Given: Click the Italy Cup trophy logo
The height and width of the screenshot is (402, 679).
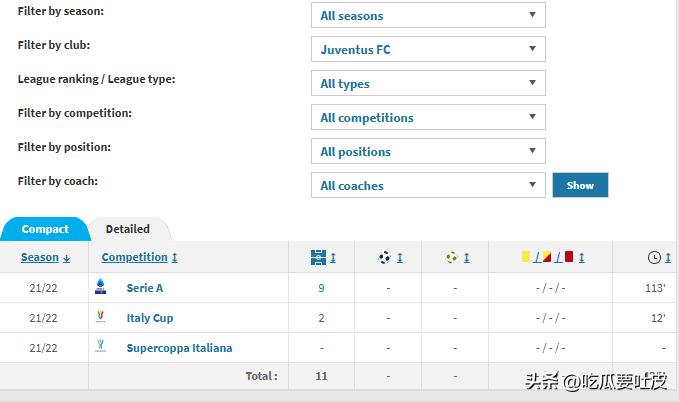Looking at the screenshot, I should 100,317.
